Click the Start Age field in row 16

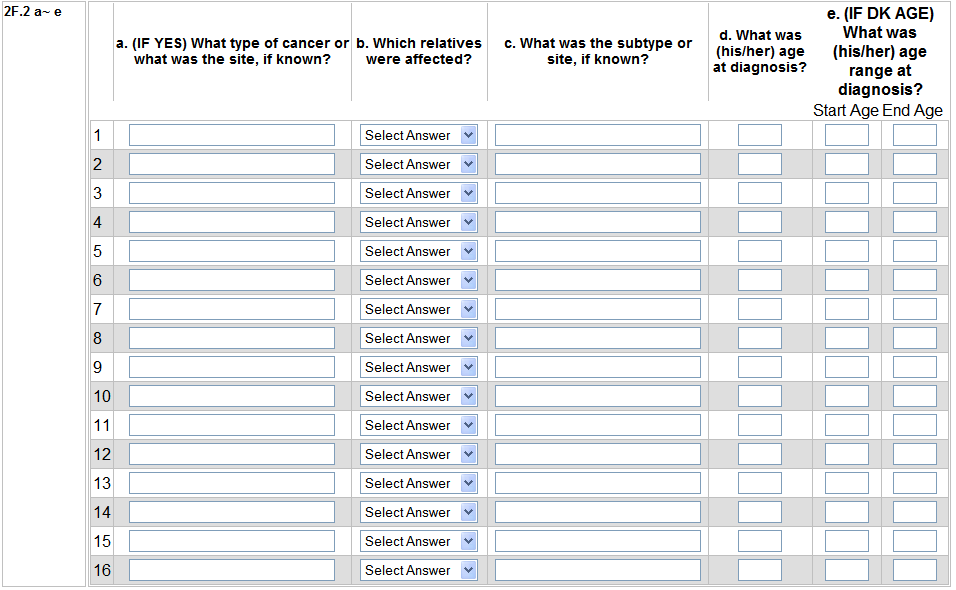(847, 570)
